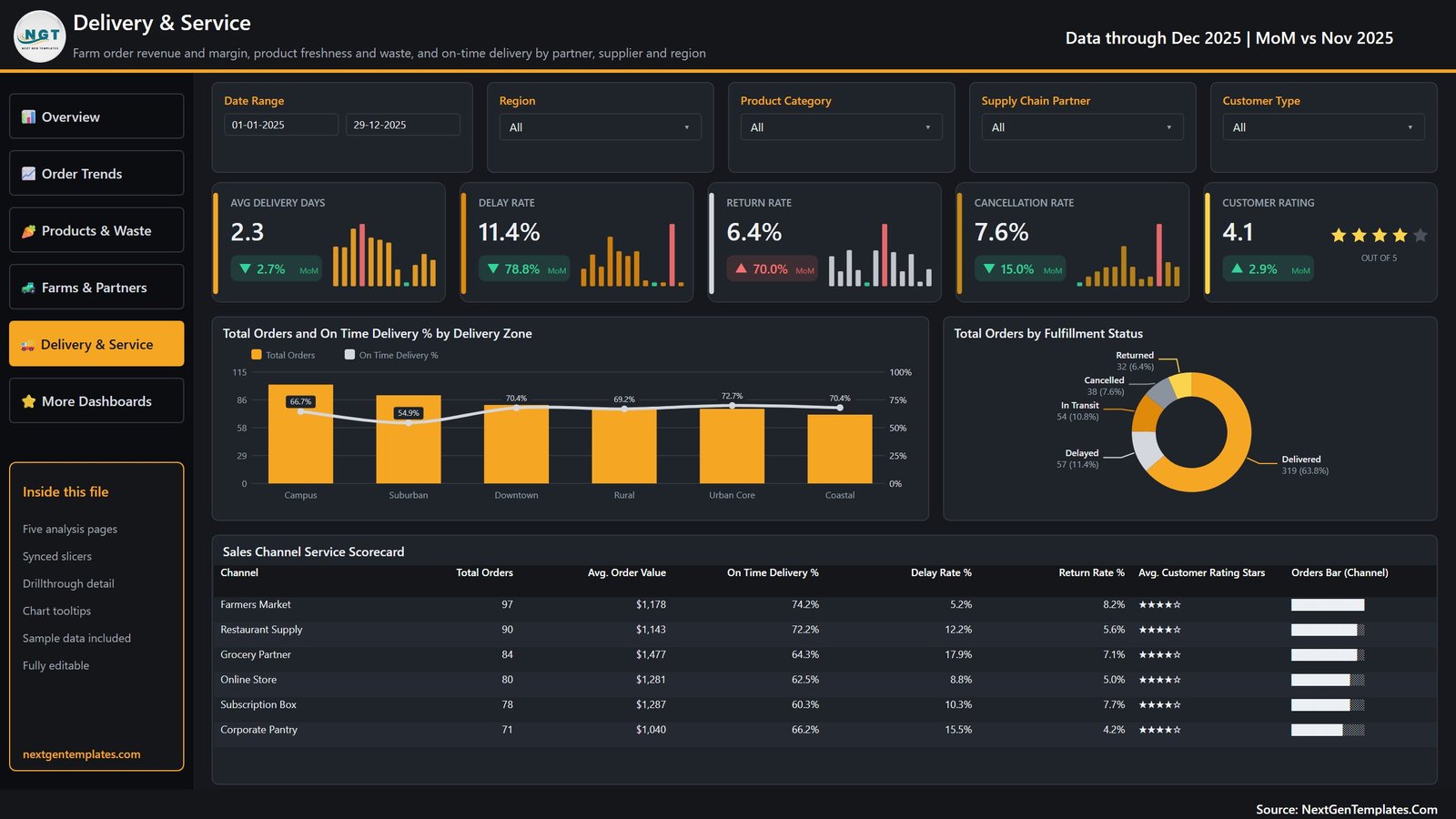The width and height of the screenshot is (1456, 819).
Task: Click the Farms & Partners tractor icon
Action: click(28, 288)
